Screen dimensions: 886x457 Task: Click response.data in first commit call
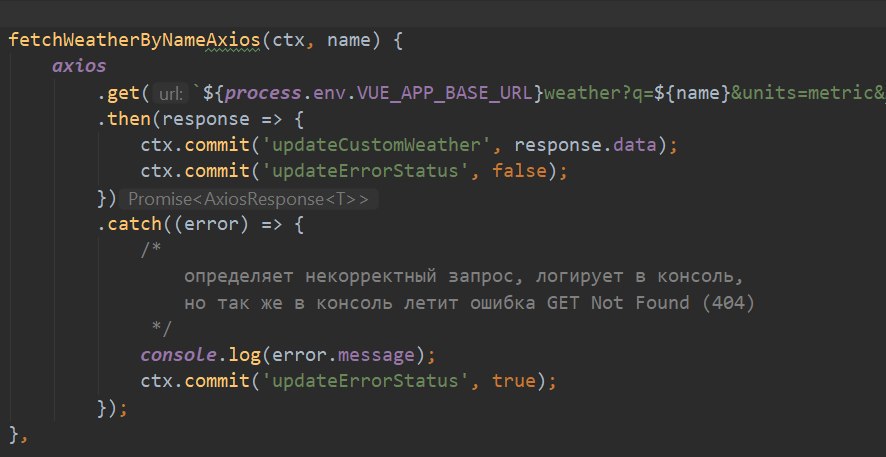tap(585, 145)
